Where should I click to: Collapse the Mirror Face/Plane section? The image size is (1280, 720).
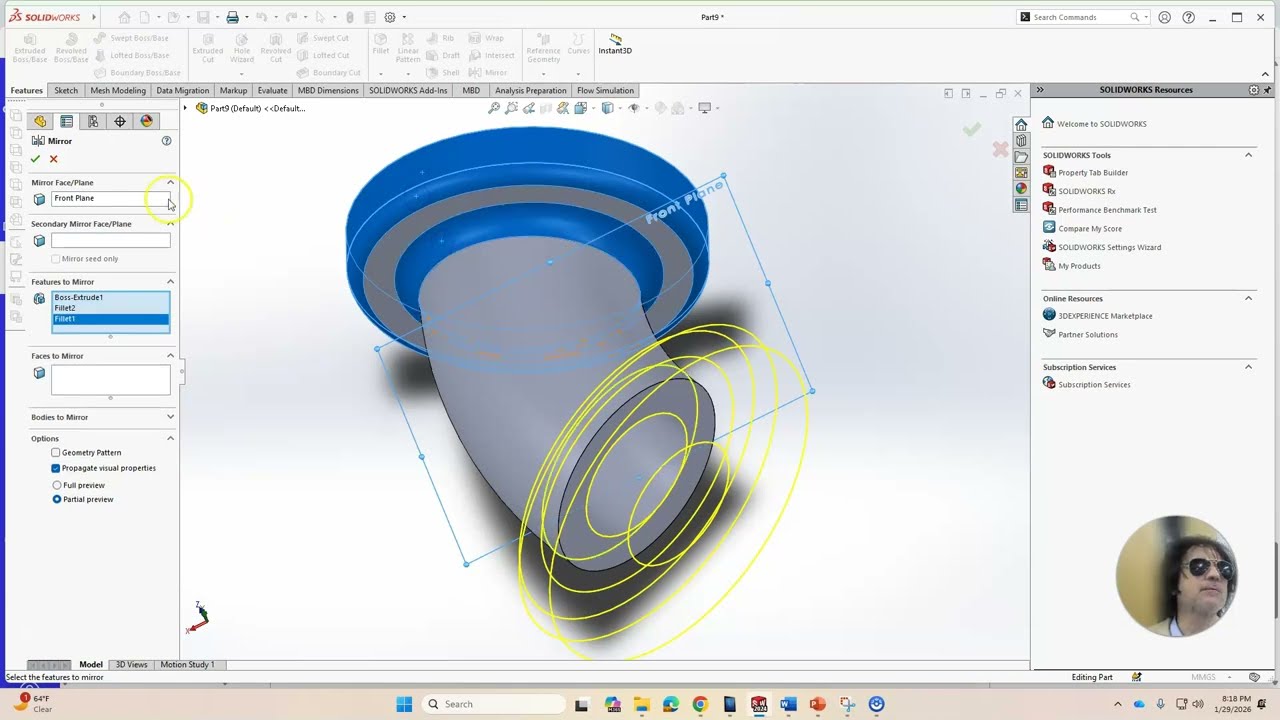tap(170, 183)
